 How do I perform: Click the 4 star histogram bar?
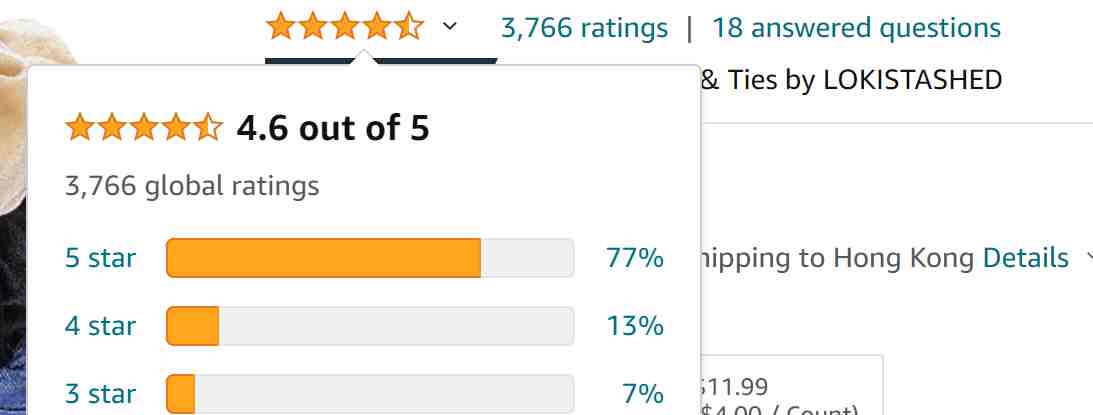pos(370,326)
